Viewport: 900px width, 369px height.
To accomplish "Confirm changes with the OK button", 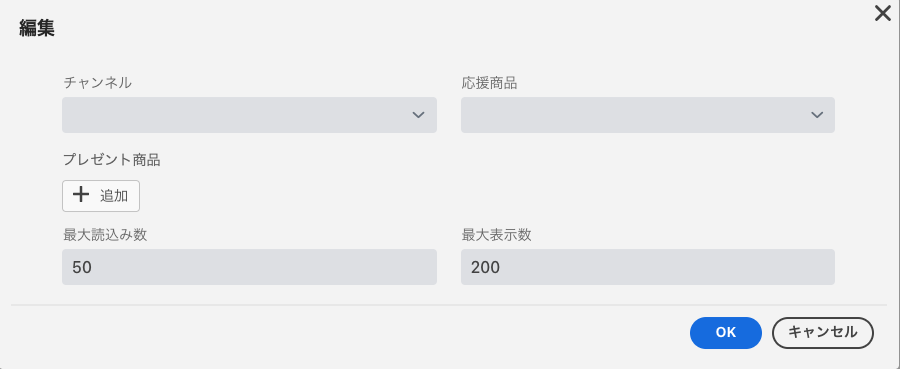I will 726,333.
